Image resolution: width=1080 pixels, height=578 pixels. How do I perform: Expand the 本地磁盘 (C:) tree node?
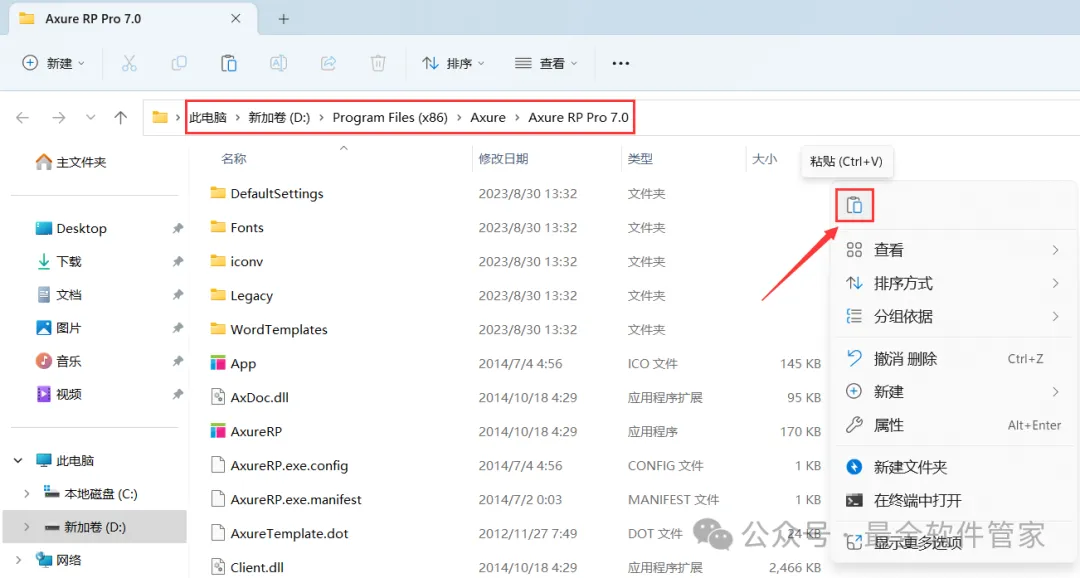(27, 493)
